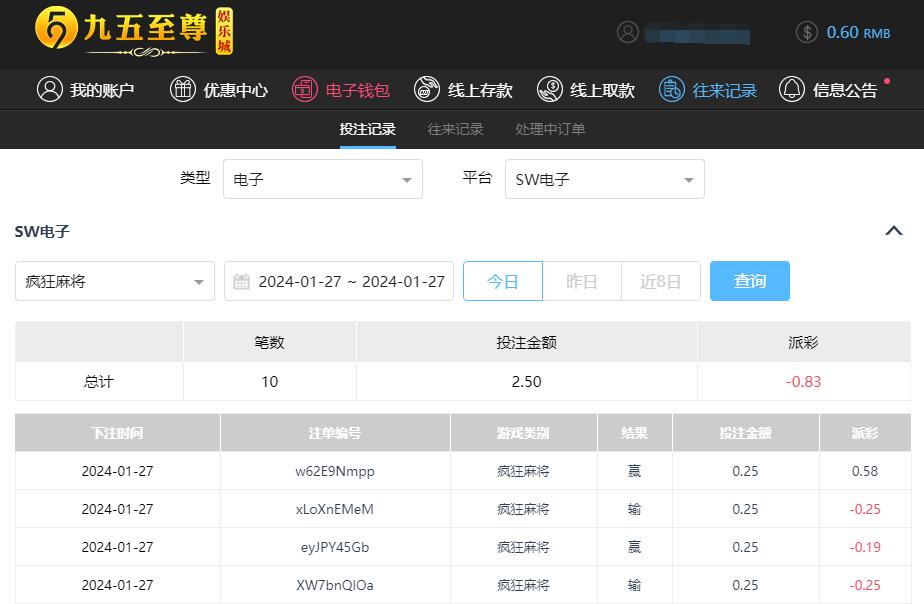Click the 查询 search button

point(750,281)
